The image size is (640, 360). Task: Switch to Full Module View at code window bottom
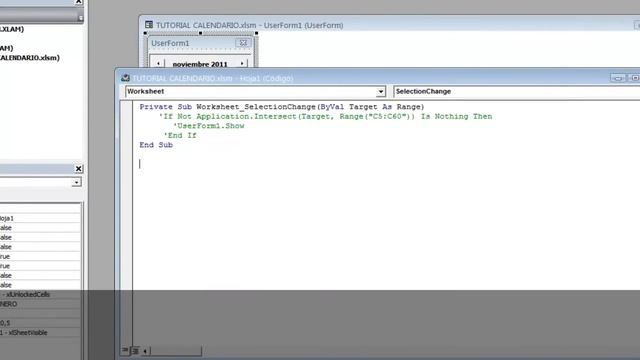click(136, 350)
